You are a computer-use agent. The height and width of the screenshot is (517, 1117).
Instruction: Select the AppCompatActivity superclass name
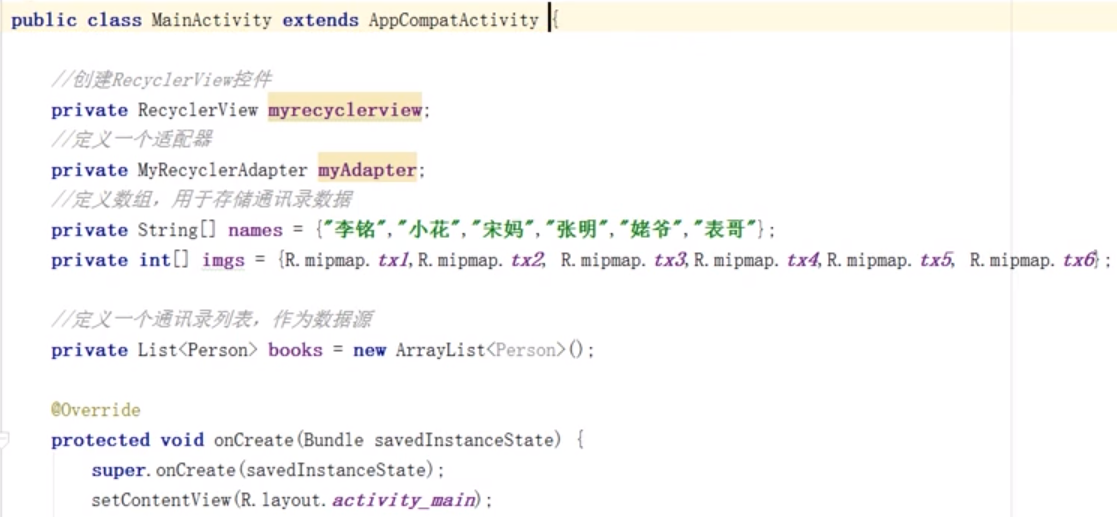tap(453, 20)
